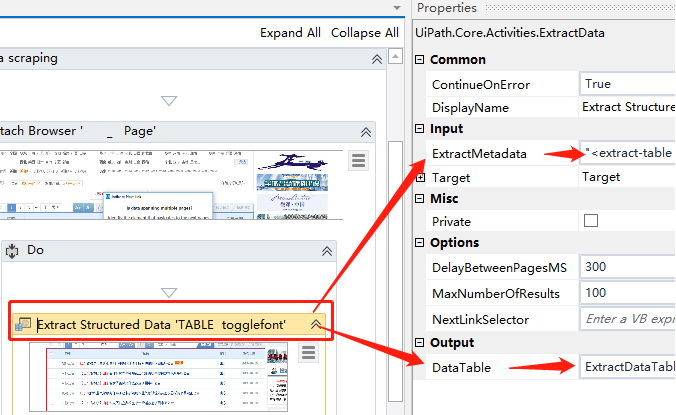676x415 pixels.
Task: Edit the DelayBetweenPagesMS value 300
Action: click(x=628, y=267)
